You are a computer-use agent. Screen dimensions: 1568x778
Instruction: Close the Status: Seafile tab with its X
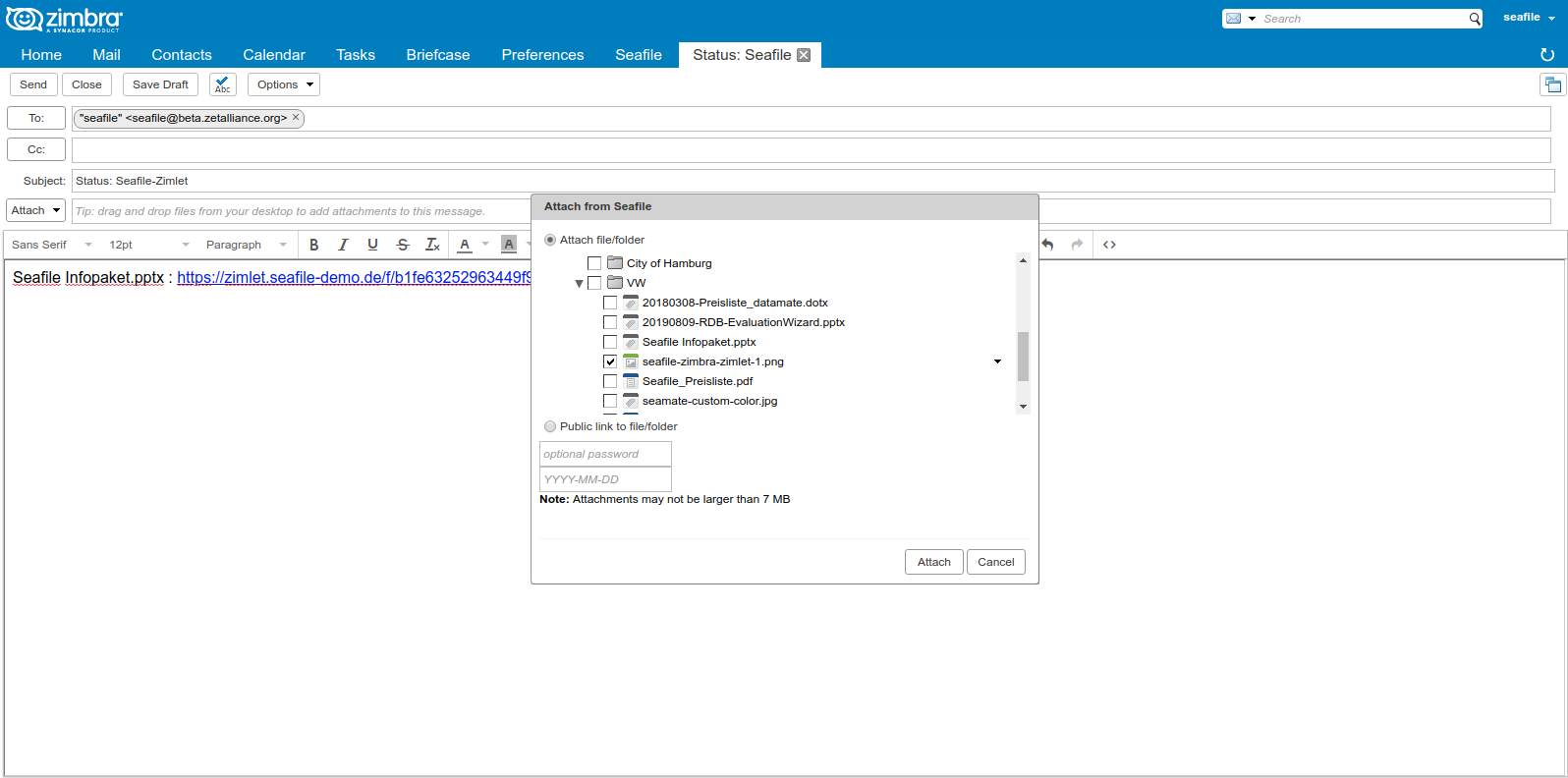pyautogui.click(x=804, y=55)
